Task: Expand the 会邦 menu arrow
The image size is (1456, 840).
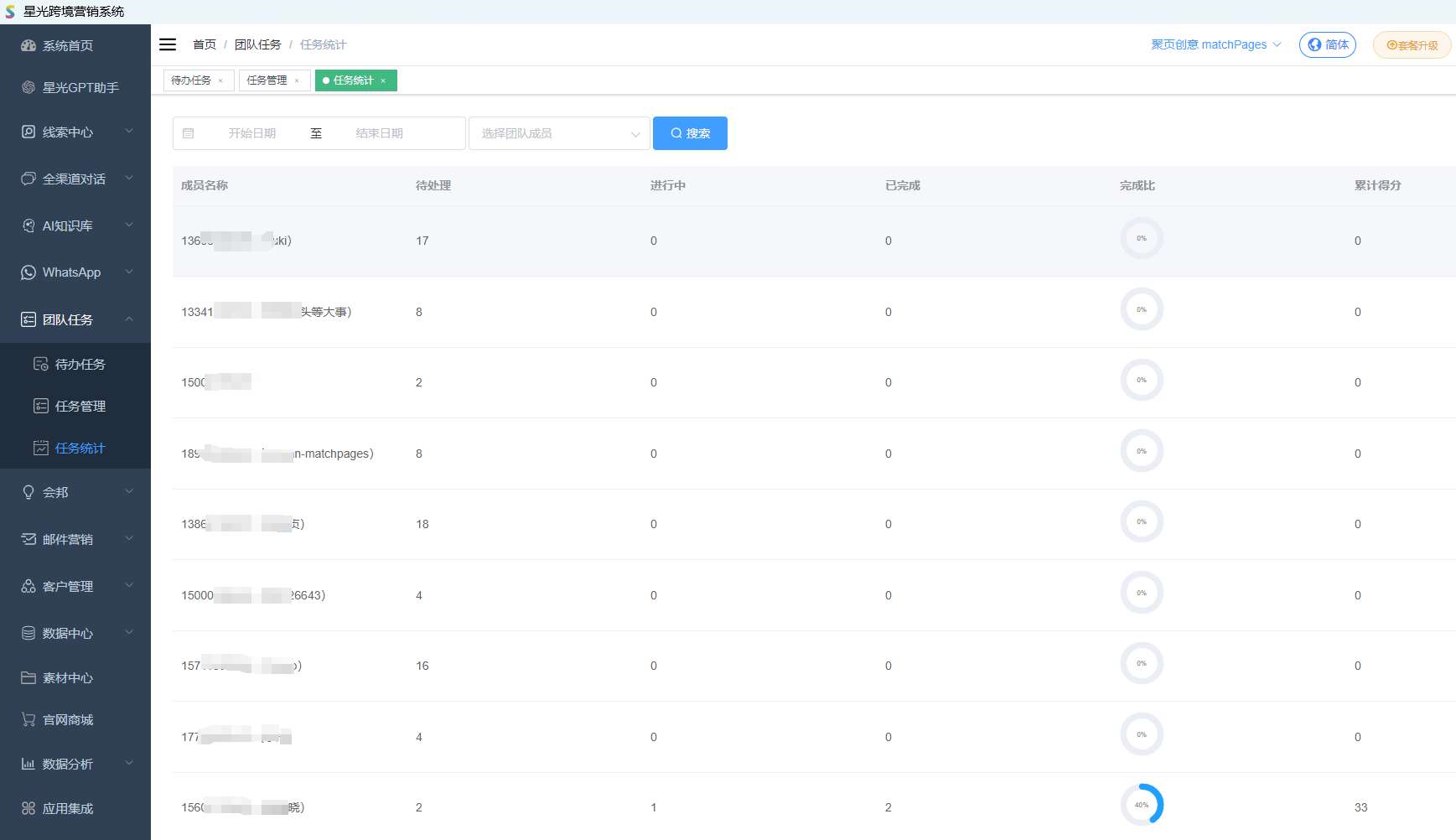Action: [x=129, y=491]
